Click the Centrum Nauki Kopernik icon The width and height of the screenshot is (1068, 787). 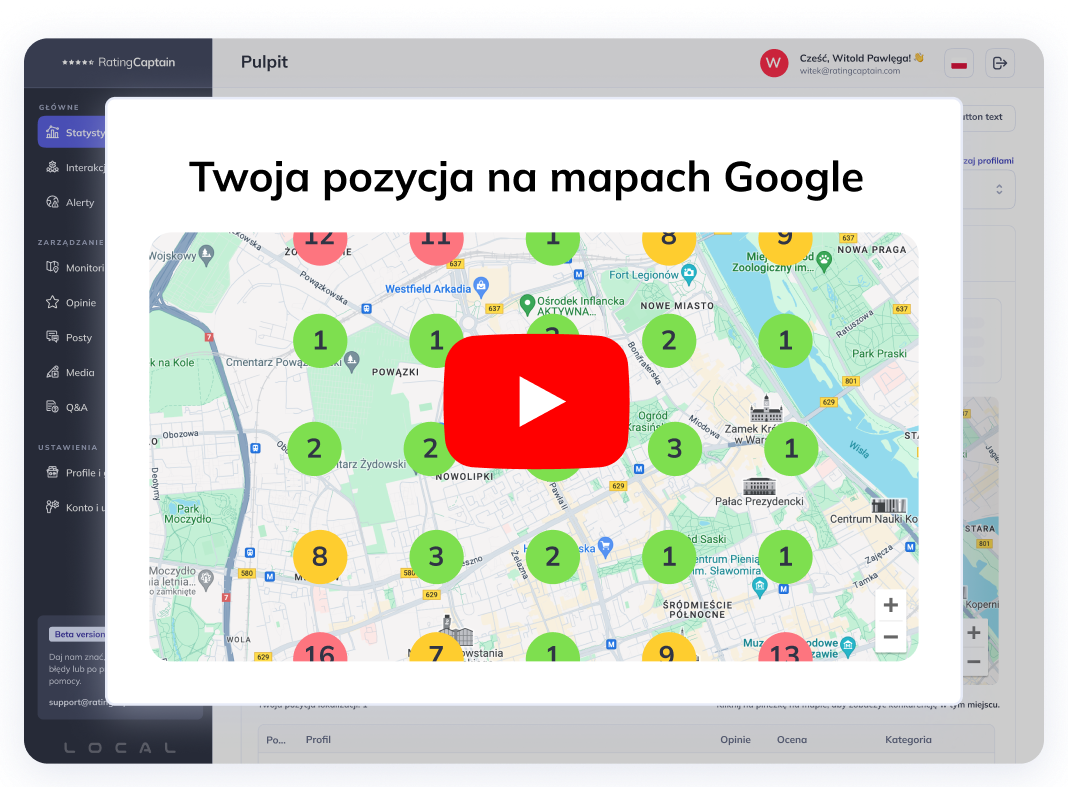pyautogui.click(x=889, y=506)
